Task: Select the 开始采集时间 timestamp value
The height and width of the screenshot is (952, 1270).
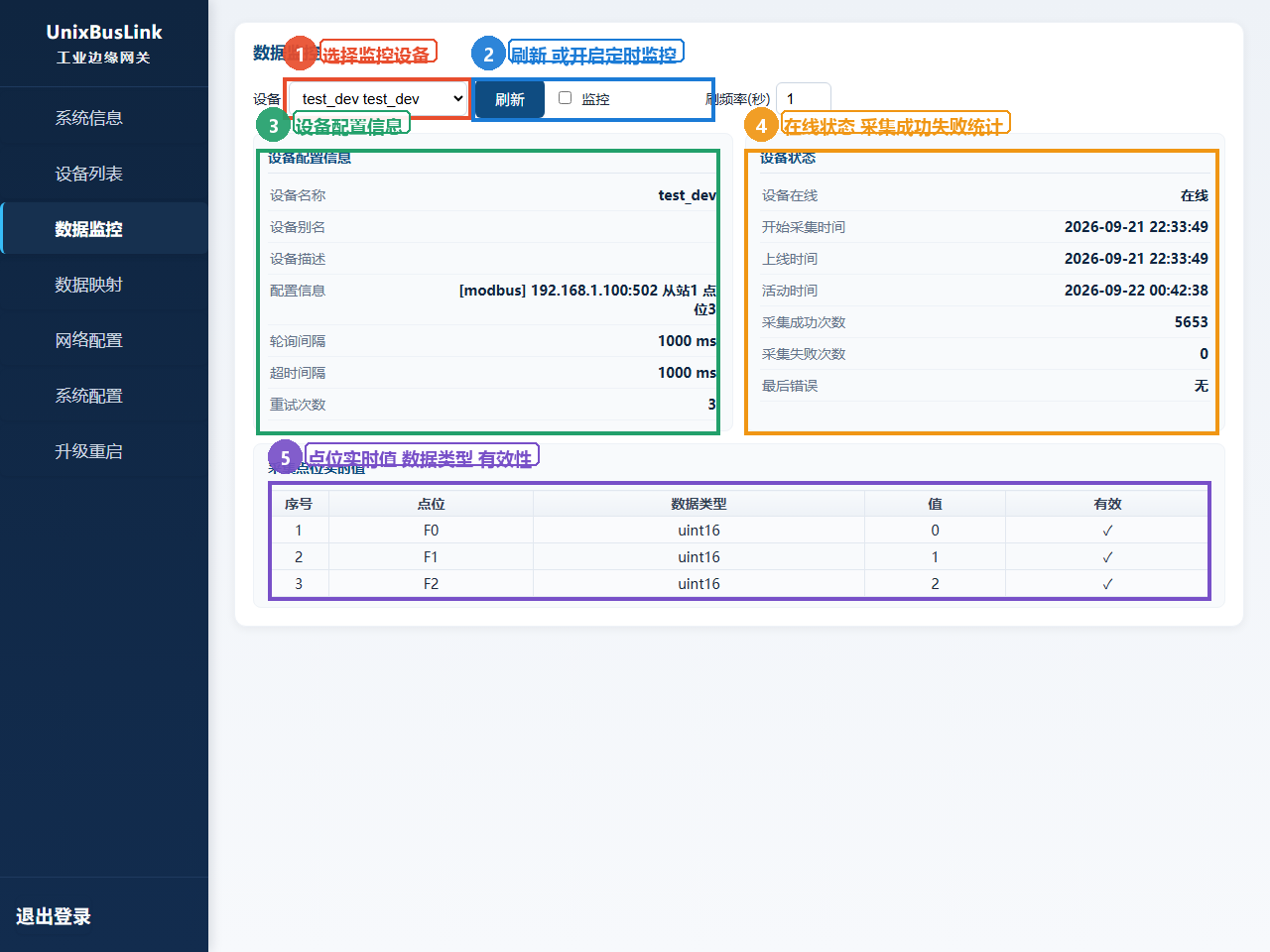Action: (1136, 227)
